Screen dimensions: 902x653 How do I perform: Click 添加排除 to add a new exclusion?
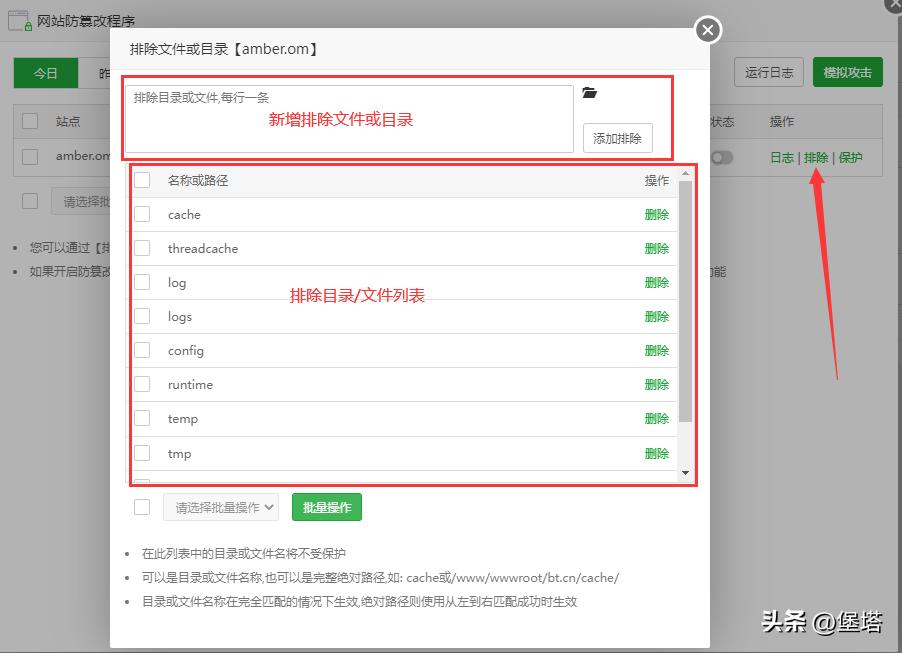618,139
